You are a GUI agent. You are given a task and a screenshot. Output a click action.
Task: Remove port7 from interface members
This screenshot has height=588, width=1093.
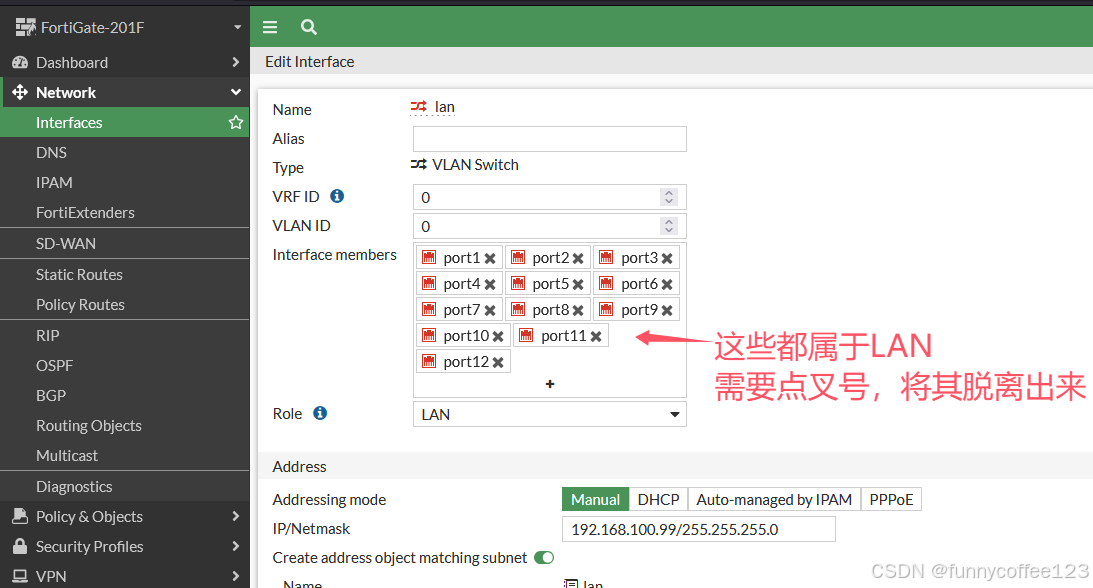pyautogui.click(x=490, y=310)
